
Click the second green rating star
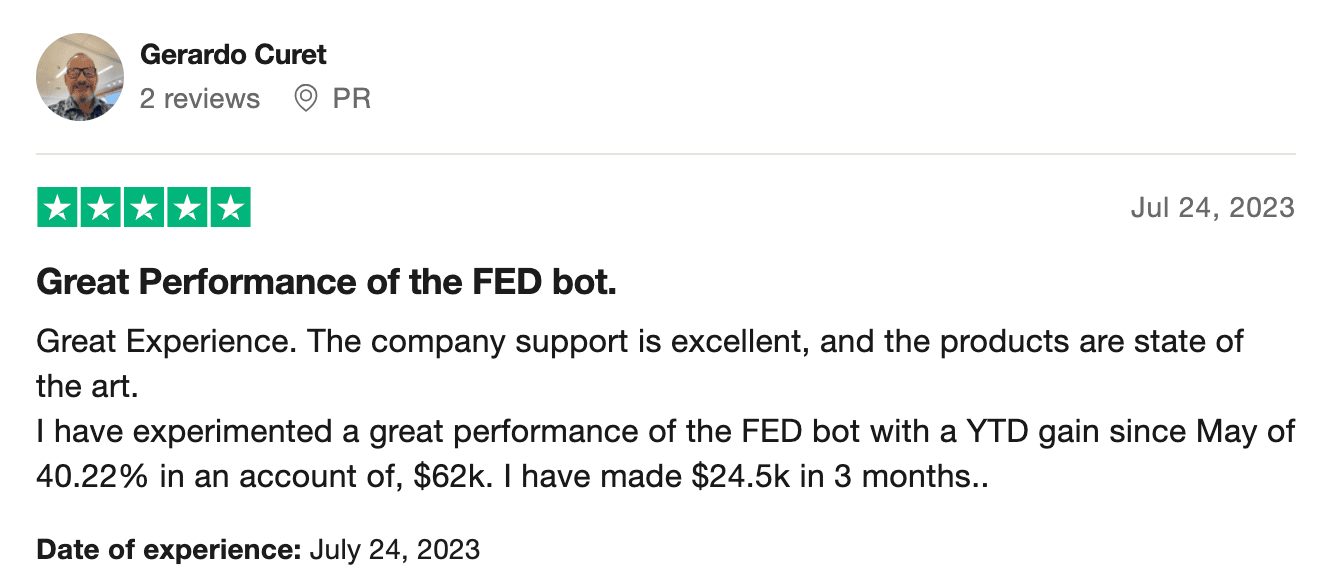click(101, 208)
